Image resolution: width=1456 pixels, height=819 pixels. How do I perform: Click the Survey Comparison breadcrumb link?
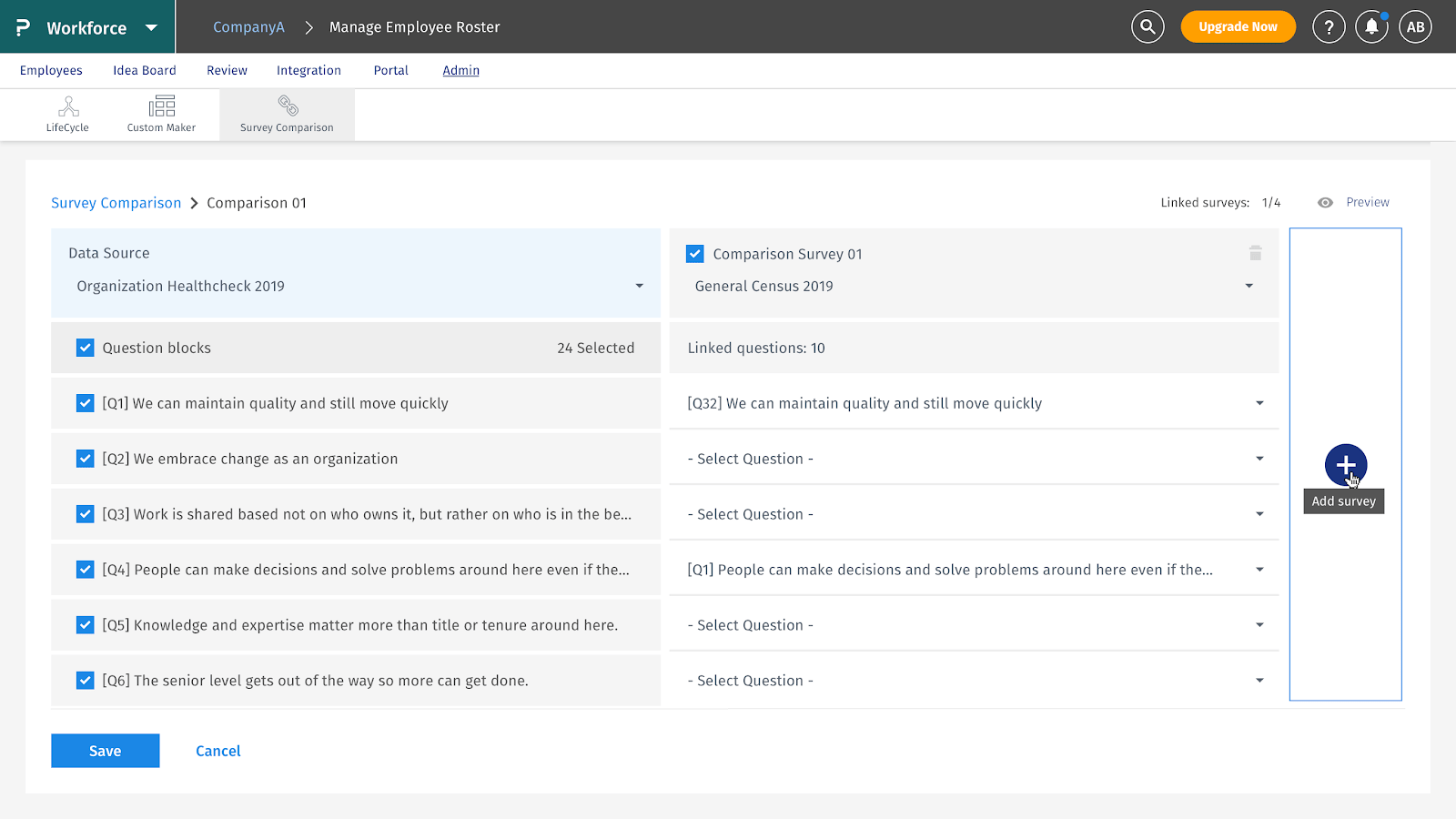coord(116,203)
